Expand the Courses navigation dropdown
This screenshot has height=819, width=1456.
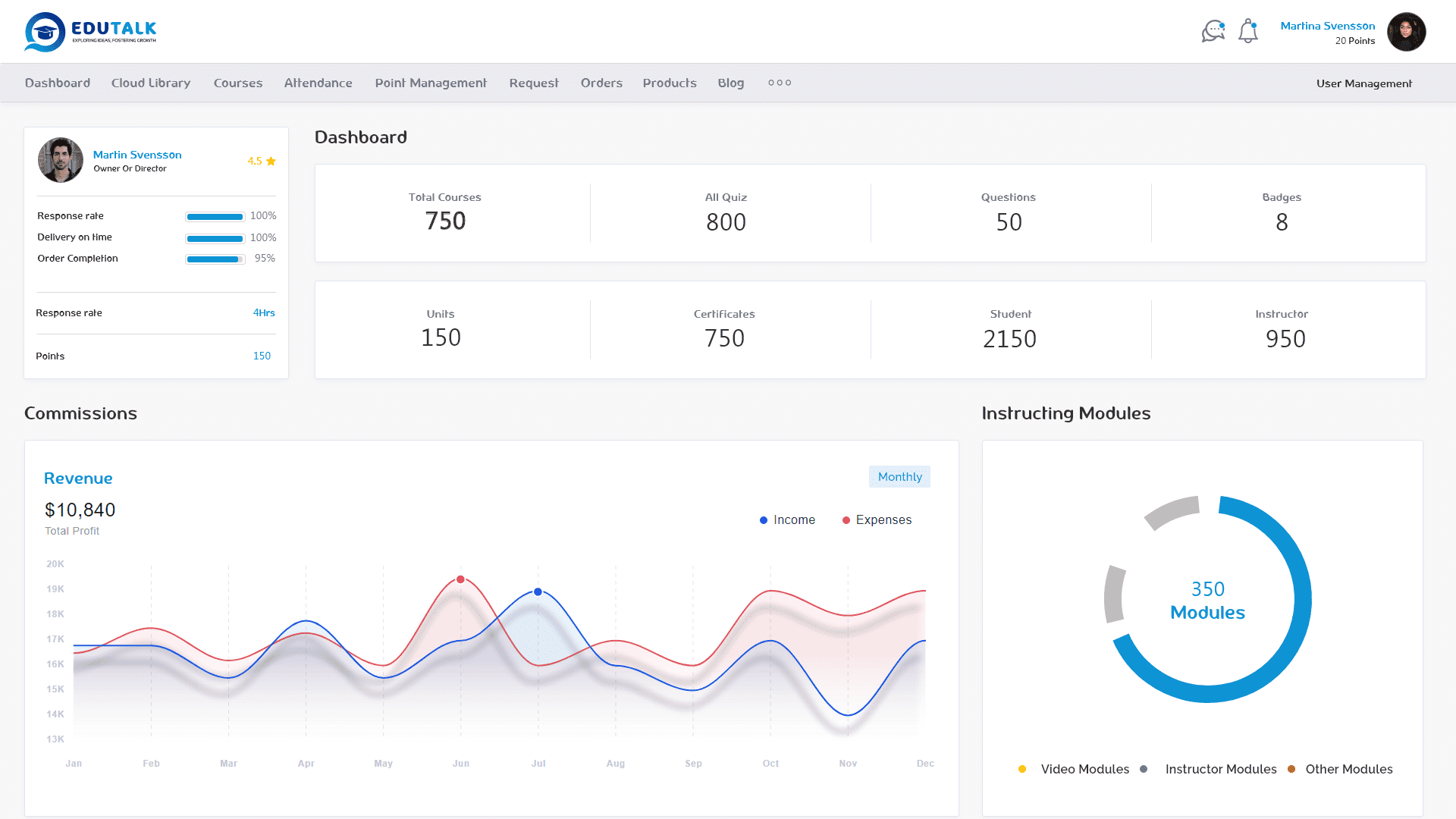tap(238, 82)
